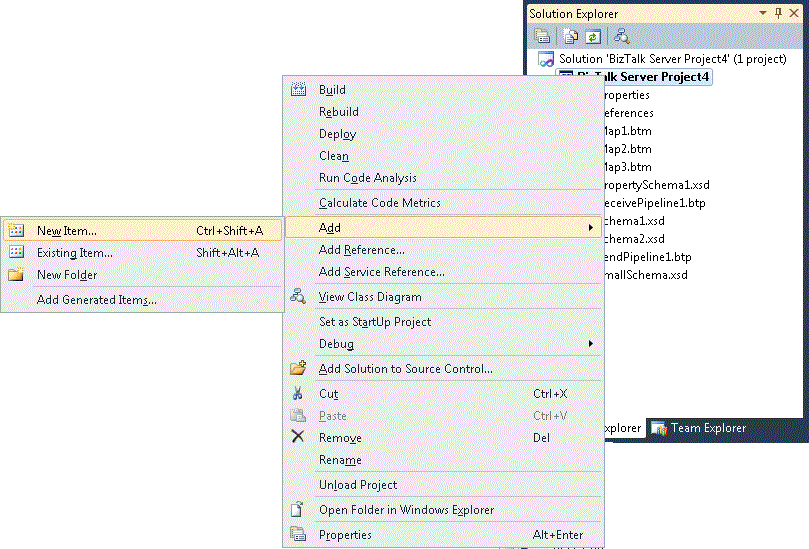Click Add Solution to Source Control icon
Screen dimensions: 809x549
[298, 368]
